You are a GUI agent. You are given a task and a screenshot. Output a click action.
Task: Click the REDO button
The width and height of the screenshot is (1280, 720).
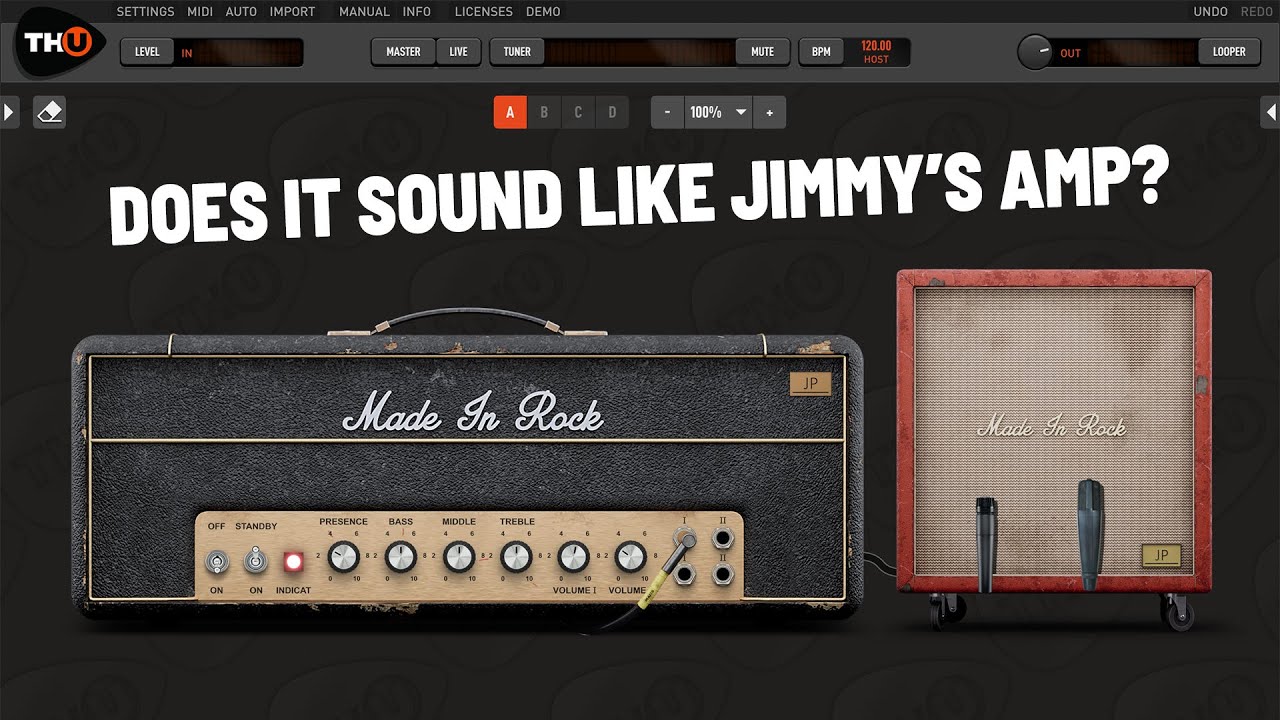pyautogui.click(x=1257, y=12)
